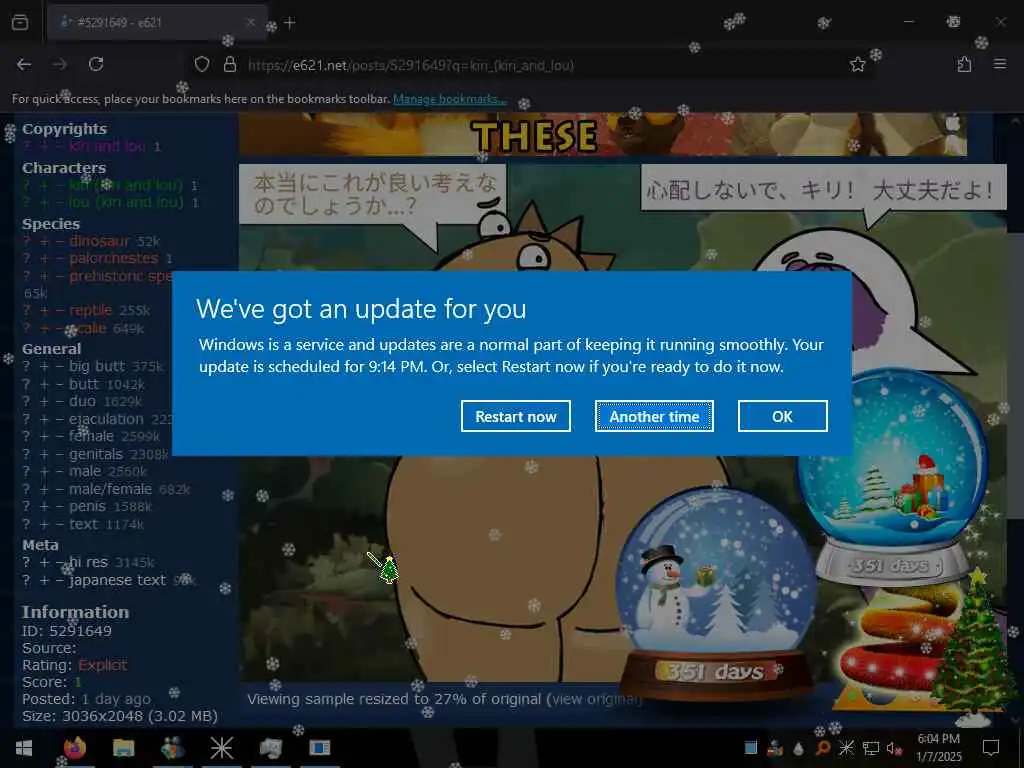The image size is (1024, 768).
Task: Click the snowflake tray icon
Action: (x=846, y=748)
